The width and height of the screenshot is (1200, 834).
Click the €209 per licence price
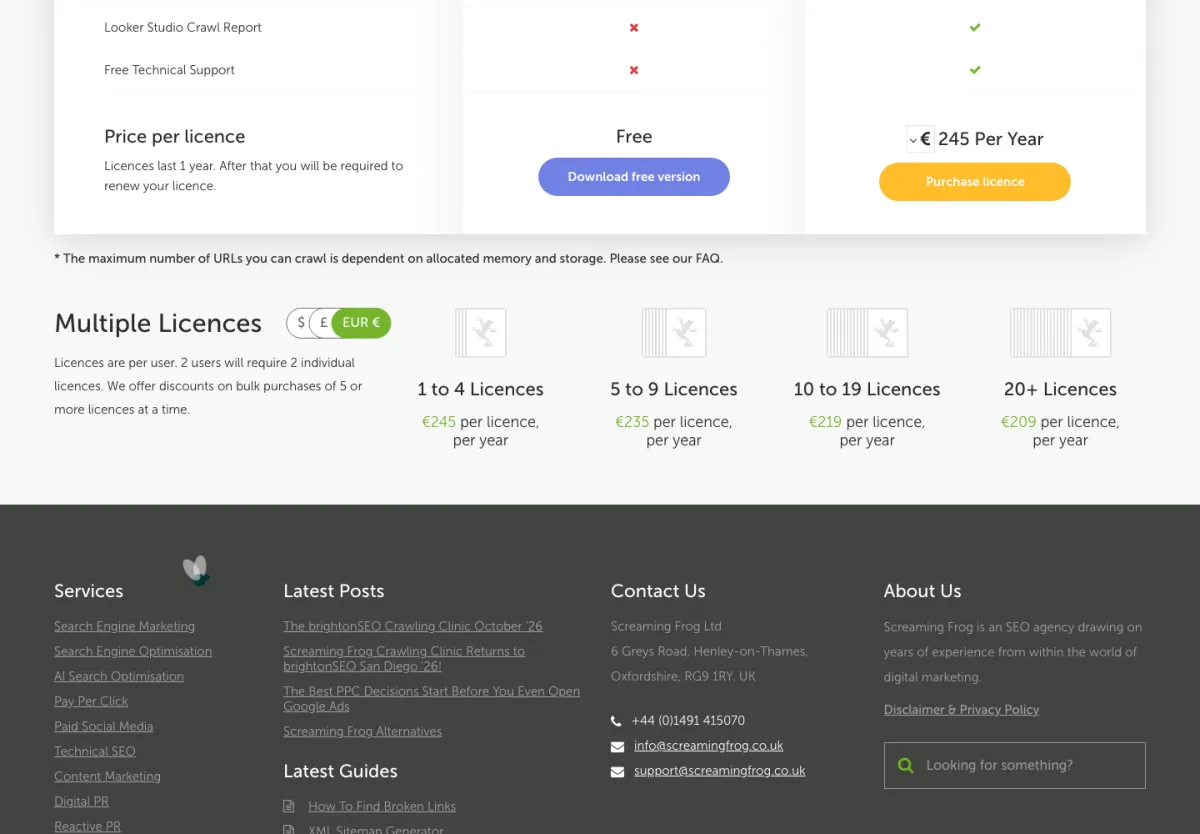1018,421
